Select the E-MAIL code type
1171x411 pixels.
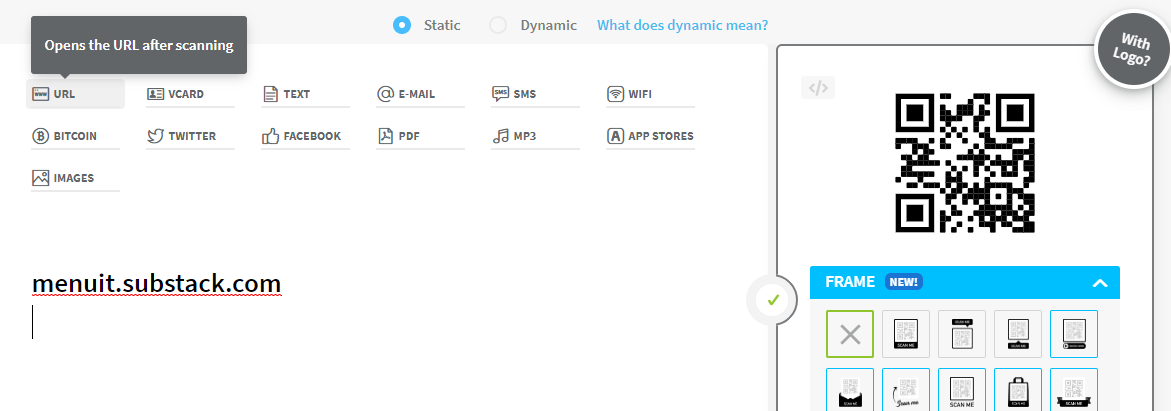tap(420, 94)
